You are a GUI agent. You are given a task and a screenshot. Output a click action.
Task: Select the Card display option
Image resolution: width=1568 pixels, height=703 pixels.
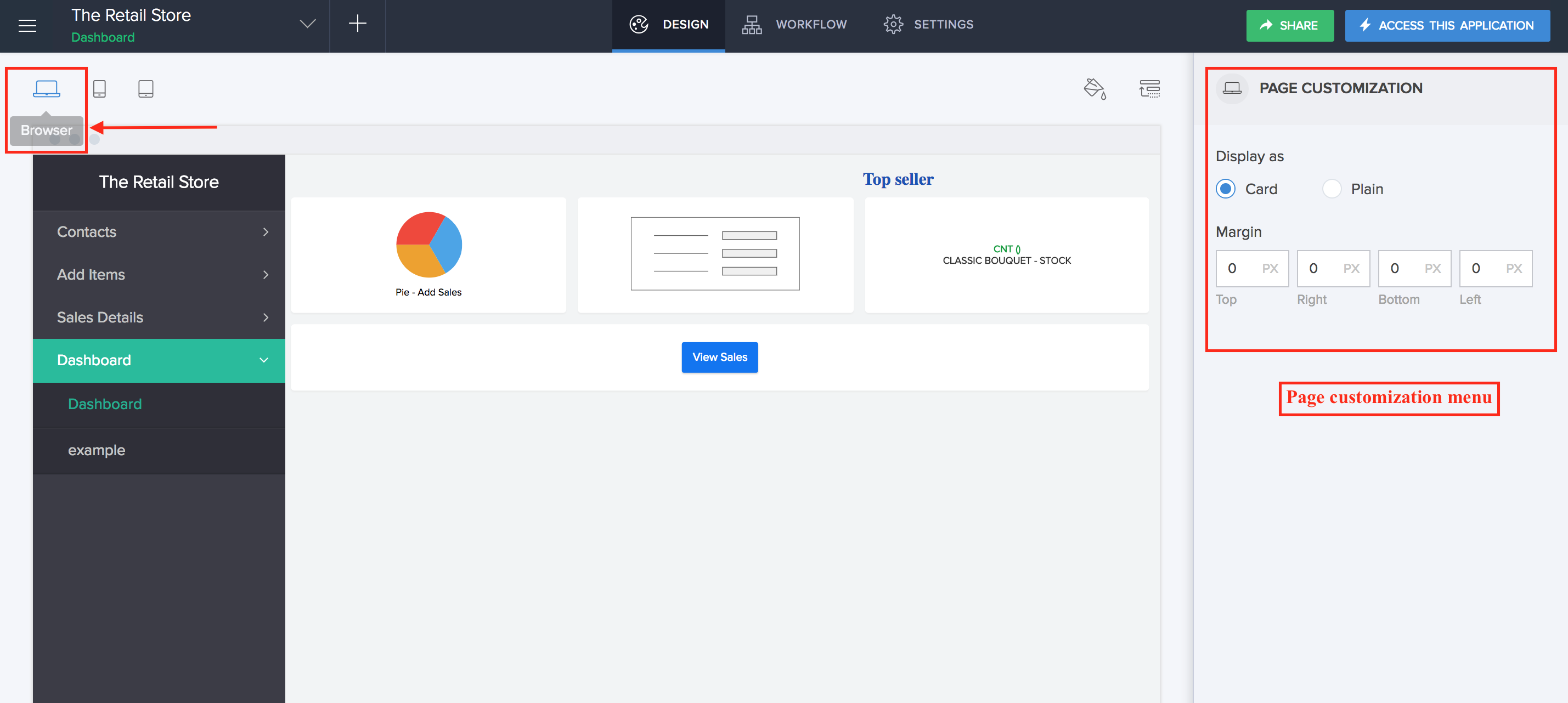(x=1226, y=189)
